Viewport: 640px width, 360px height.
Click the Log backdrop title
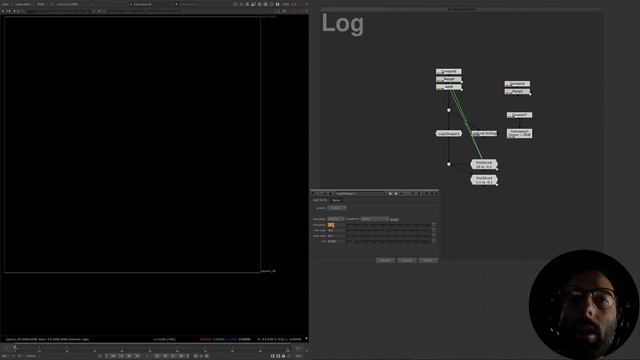pyautogui.click(x=342, y=24)
